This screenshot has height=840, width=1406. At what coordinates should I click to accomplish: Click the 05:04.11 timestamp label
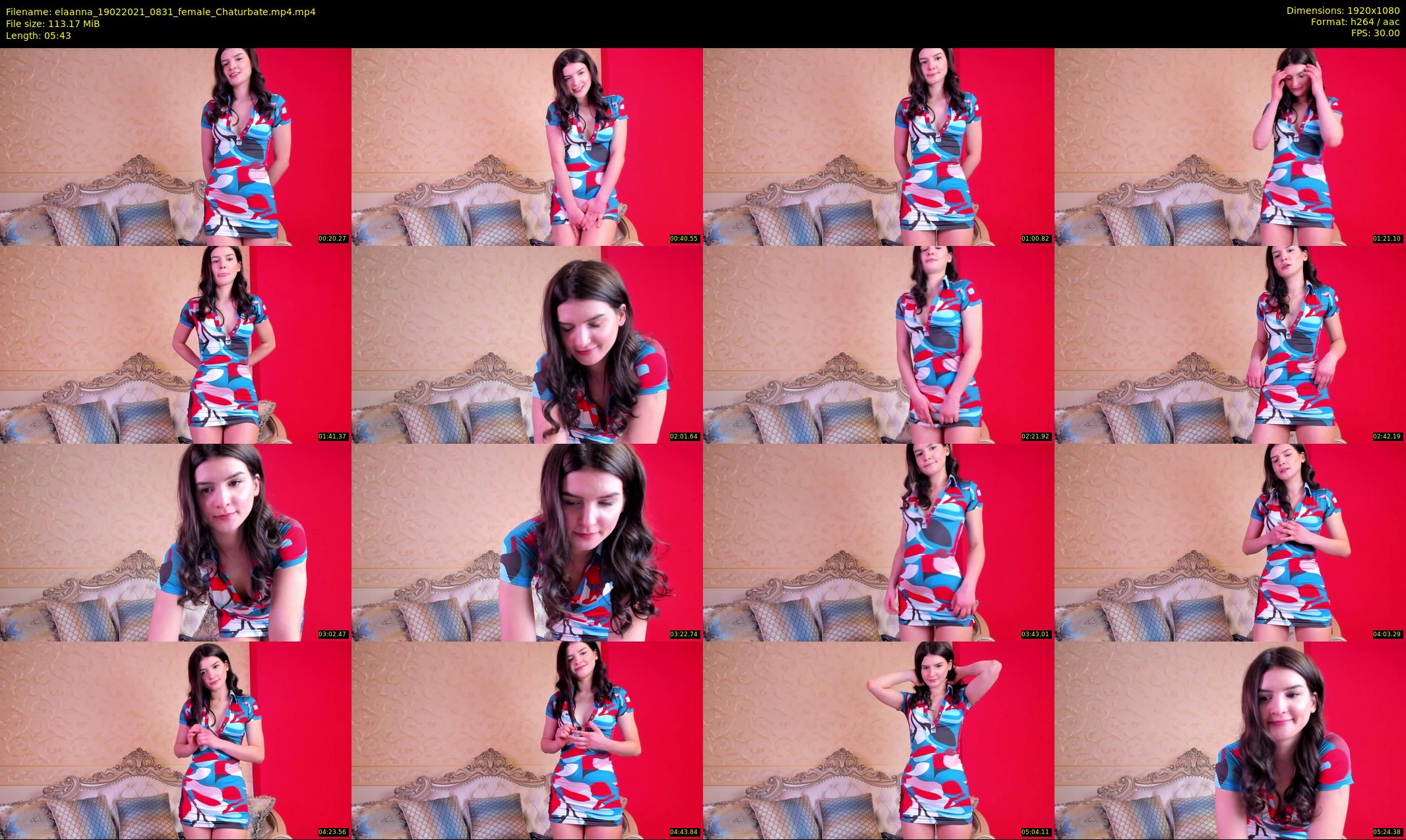coord(1036,831)
